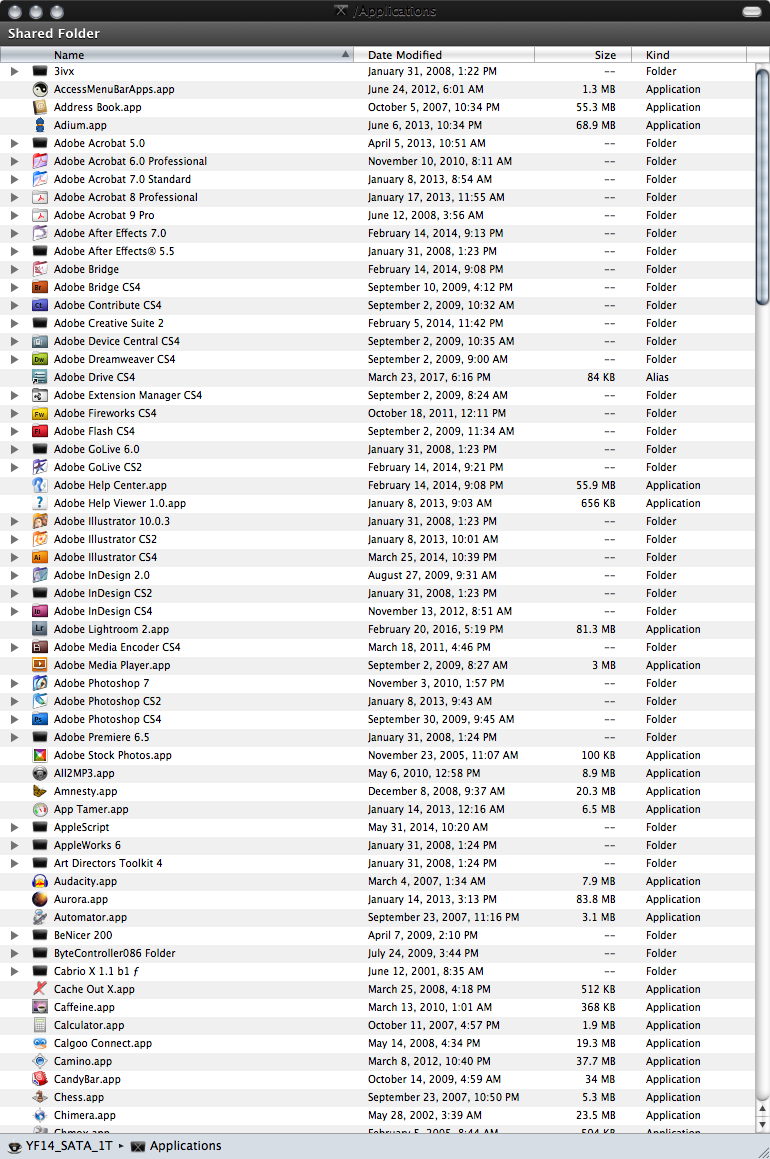This screenshot has height=1159, width=770.
Task: Select Adobe After Effects 7.0 row
Action: pos(378,234)
